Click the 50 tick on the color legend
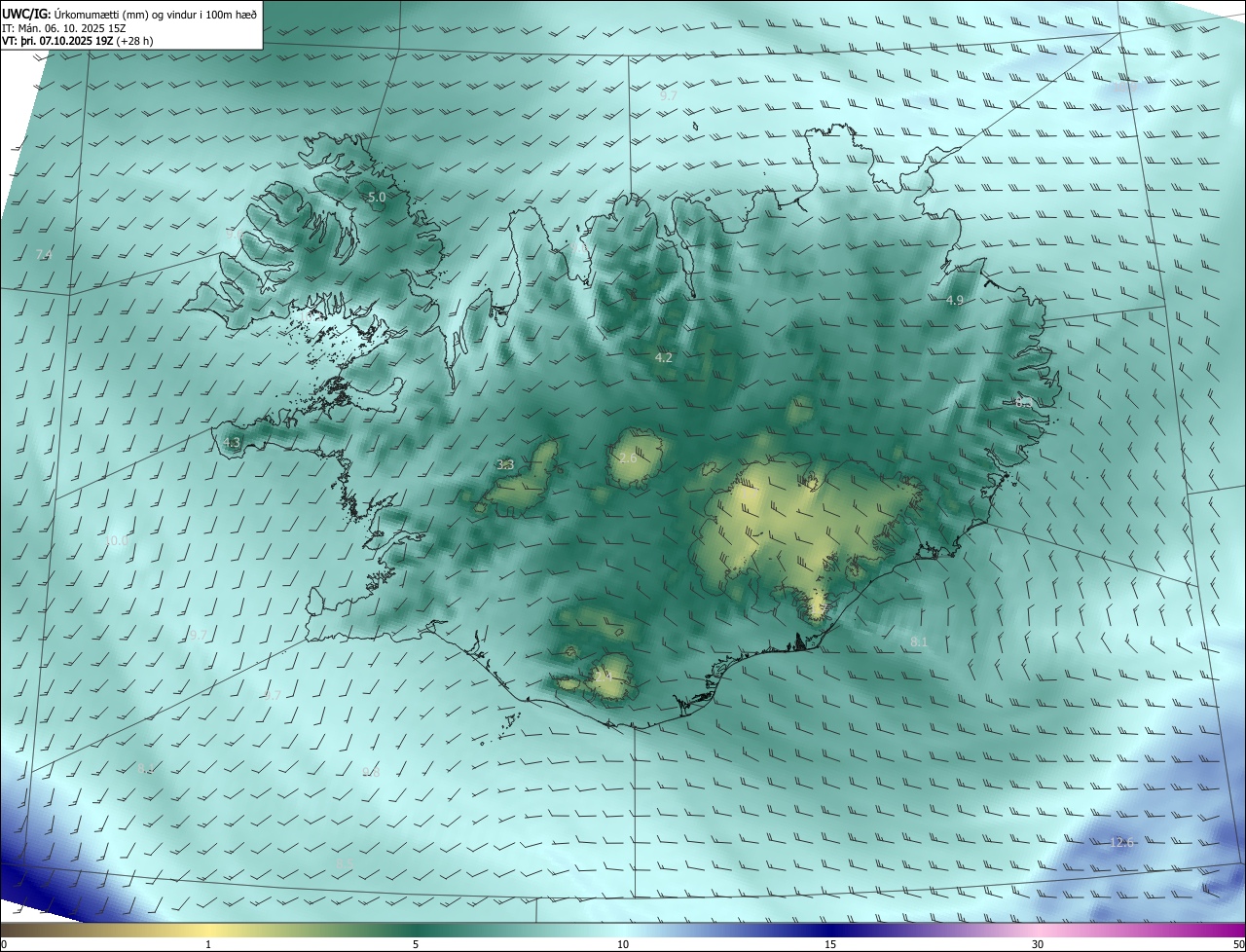Image resolution: width=1246 pixels, height=952 pixels. 1238,944
